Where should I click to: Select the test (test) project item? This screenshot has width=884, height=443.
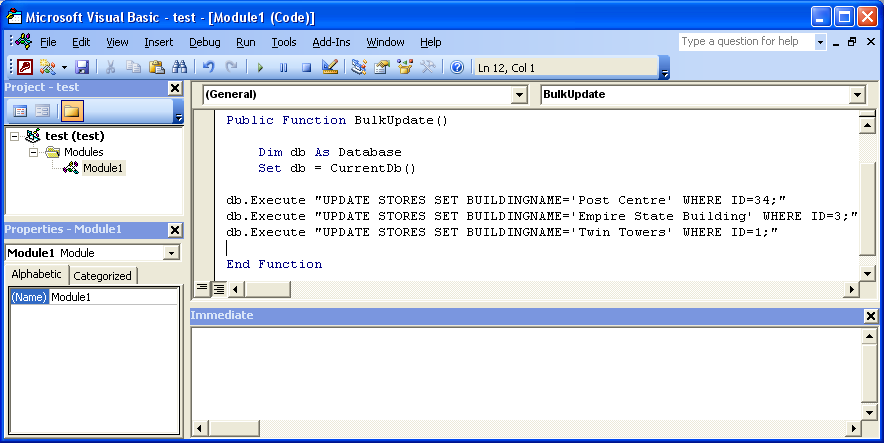(74, 136)
